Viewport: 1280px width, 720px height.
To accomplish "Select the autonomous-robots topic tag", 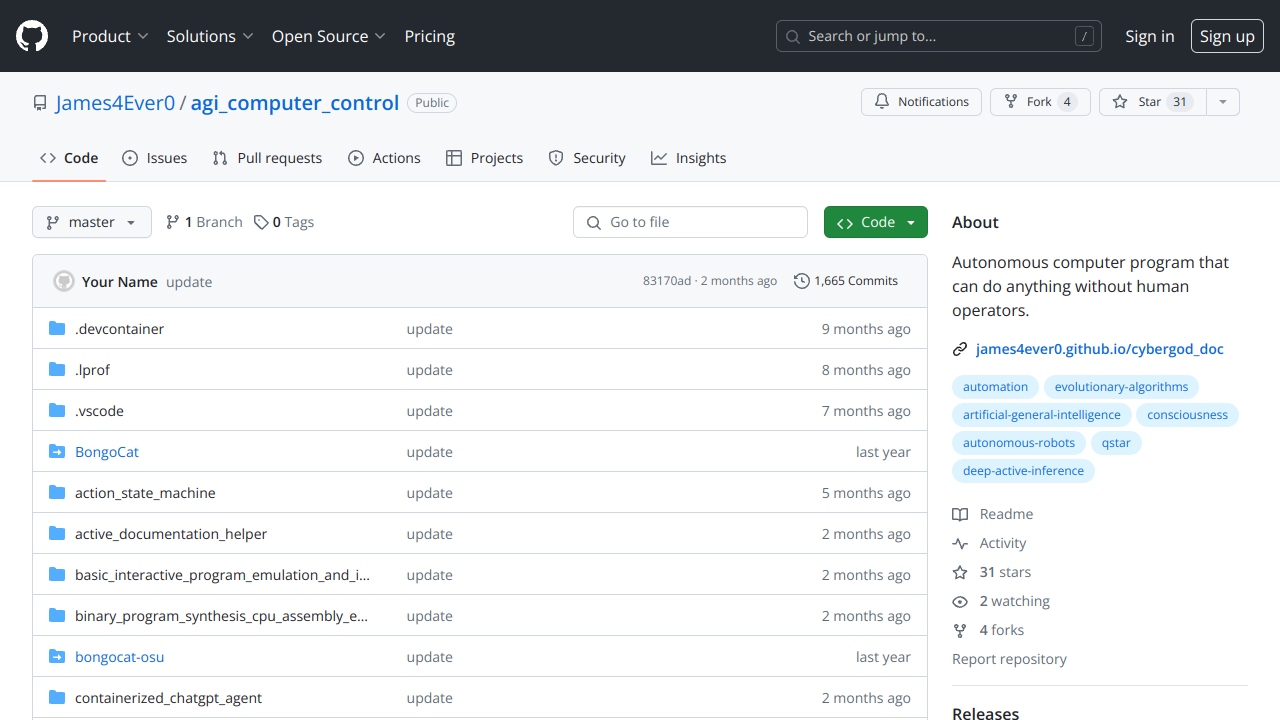I will coord(1019,443).
